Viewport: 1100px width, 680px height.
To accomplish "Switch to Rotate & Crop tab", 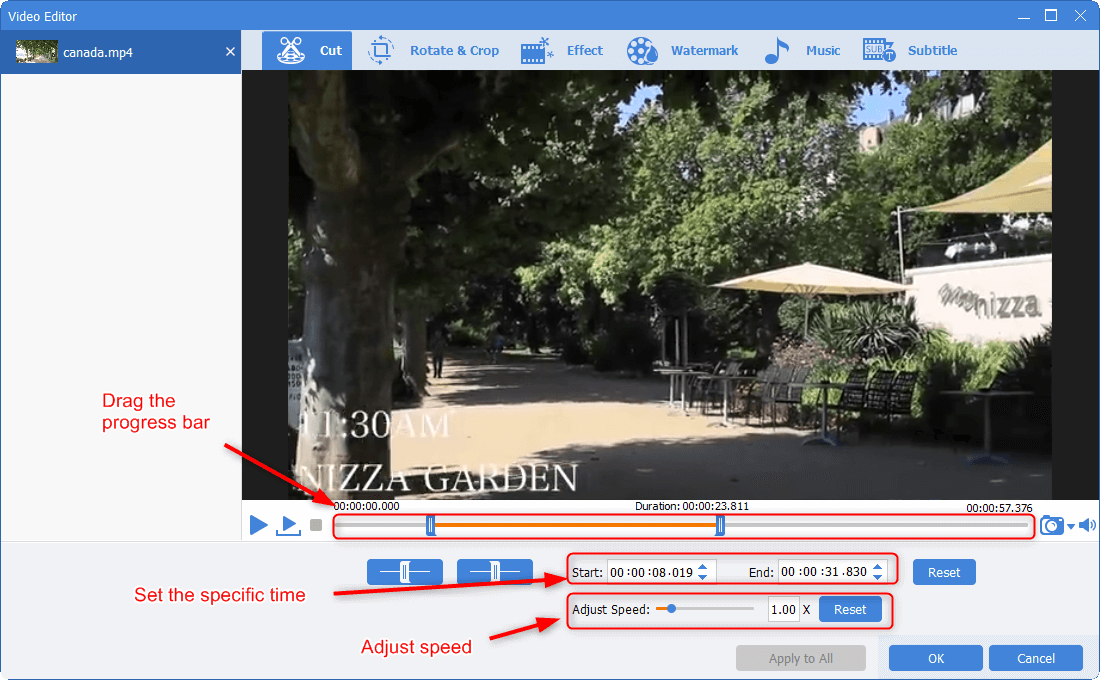I will [432, 51].
